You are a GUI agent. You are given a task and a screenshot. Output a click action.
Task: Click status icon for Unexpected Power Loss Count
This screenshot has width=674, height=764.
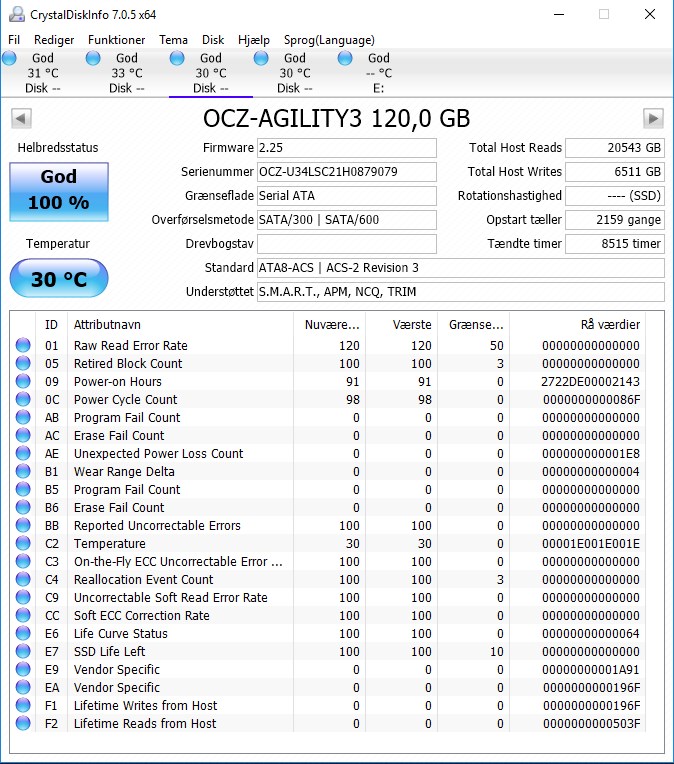pos(23,453)
